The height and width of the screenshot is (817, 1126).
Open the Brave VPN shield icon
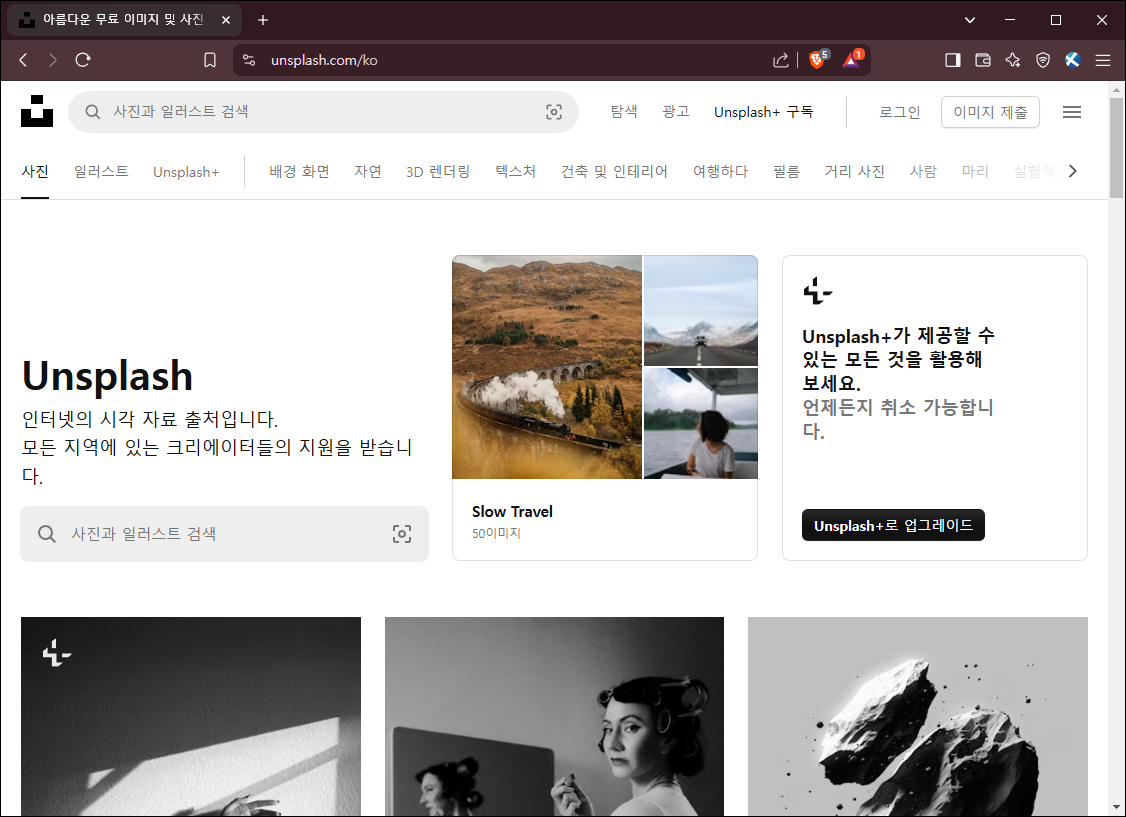pyautogui.click(x=1043, y=60)
